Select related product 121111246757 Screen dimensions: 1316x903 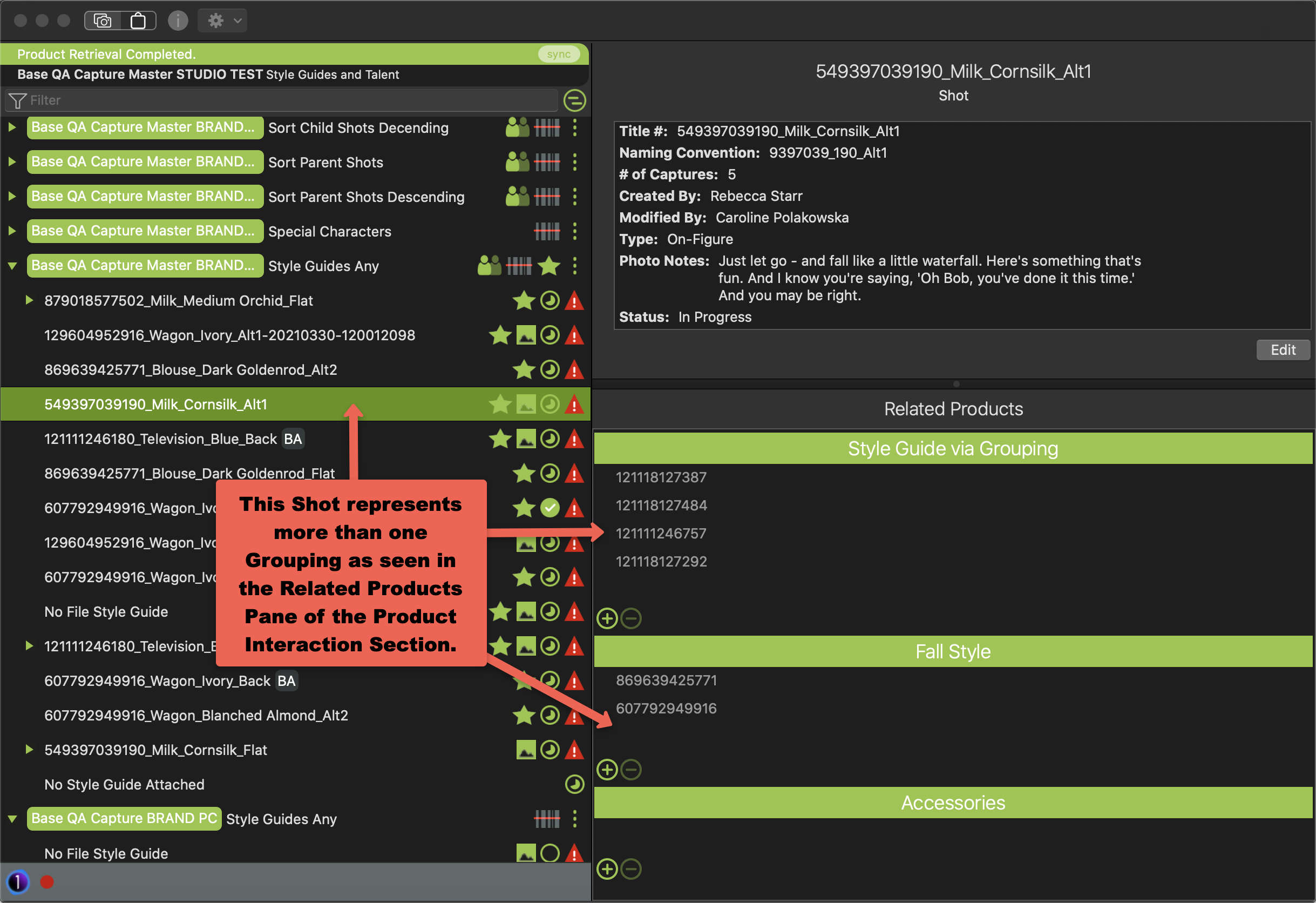coord(661,533)
